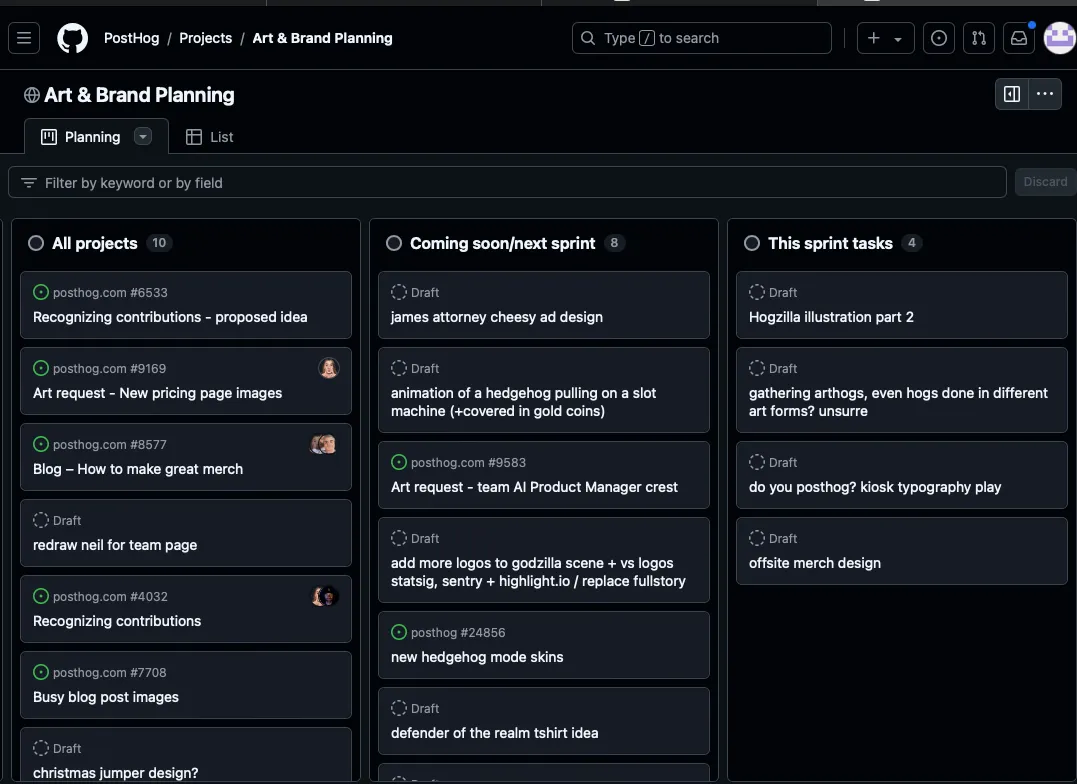Viewport: 1077px width, 784px height.
Task: Open the notifications inbox icon
Action: coord(1018,38)
